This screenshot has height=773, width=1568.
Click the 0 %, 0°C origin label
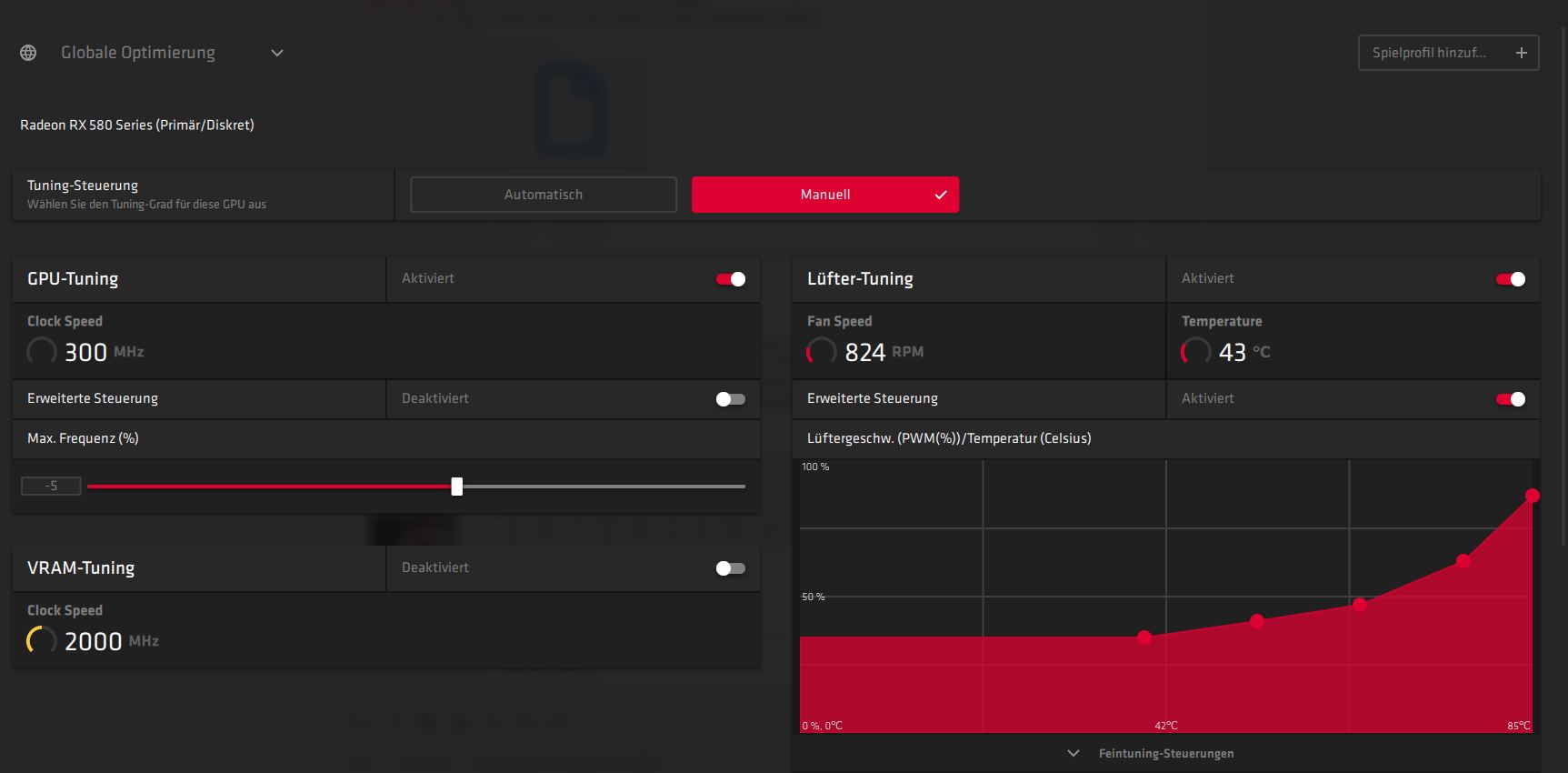823,726
